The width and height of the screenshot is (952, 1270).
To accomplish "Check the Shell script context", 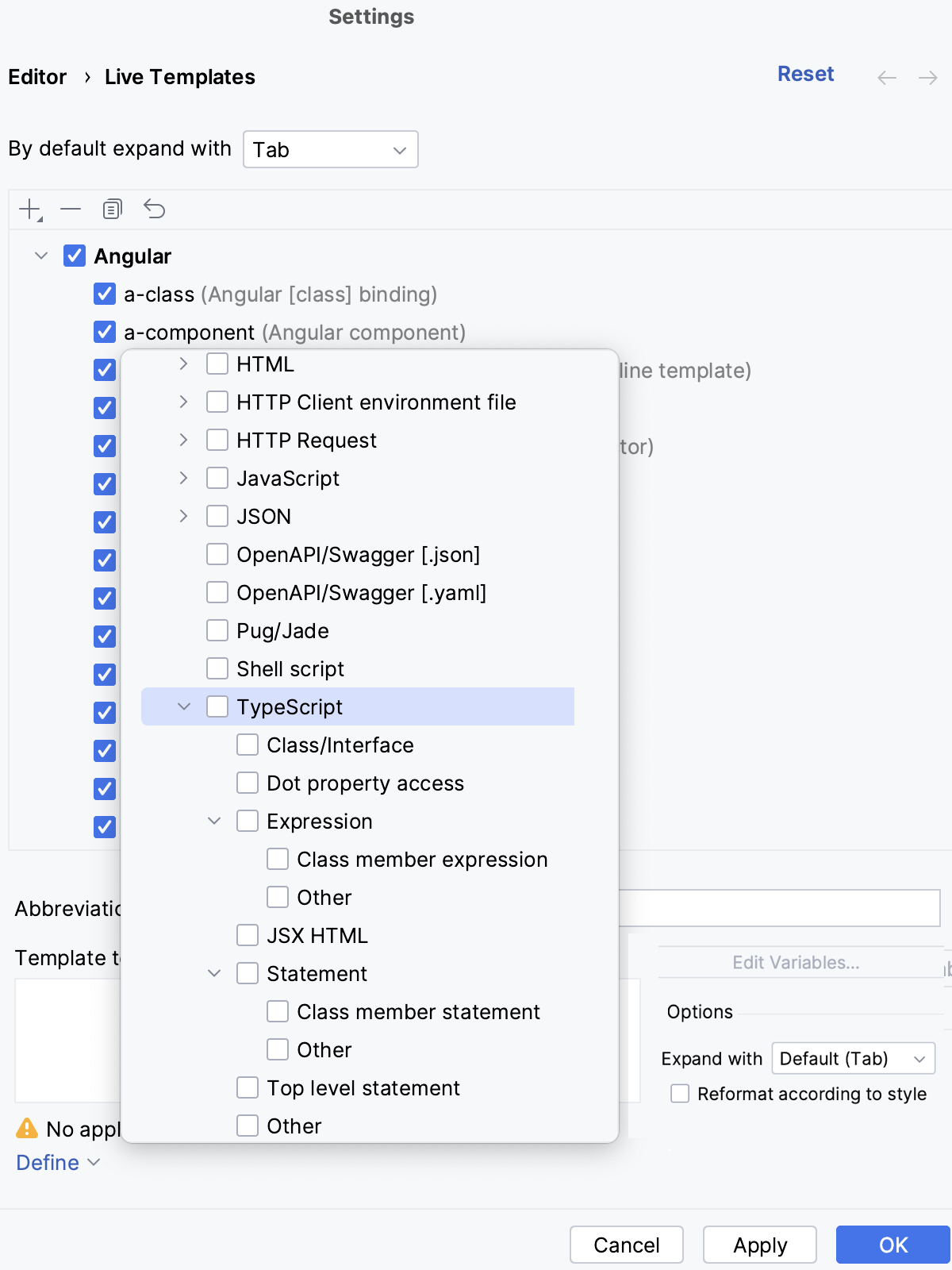I will pyautogui.click(x=217, y=668).
